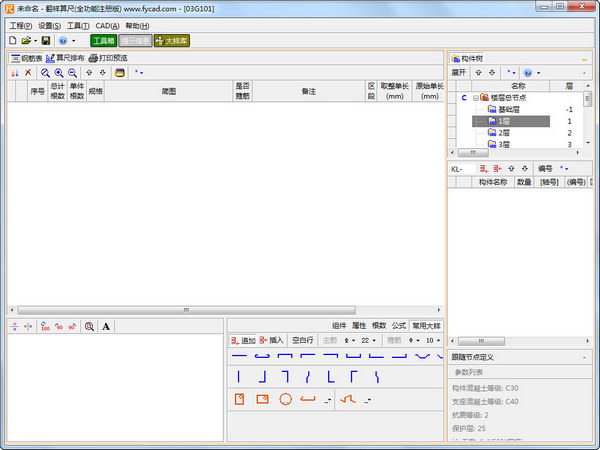Collapse the 楼层总节点 tree node

477,98
